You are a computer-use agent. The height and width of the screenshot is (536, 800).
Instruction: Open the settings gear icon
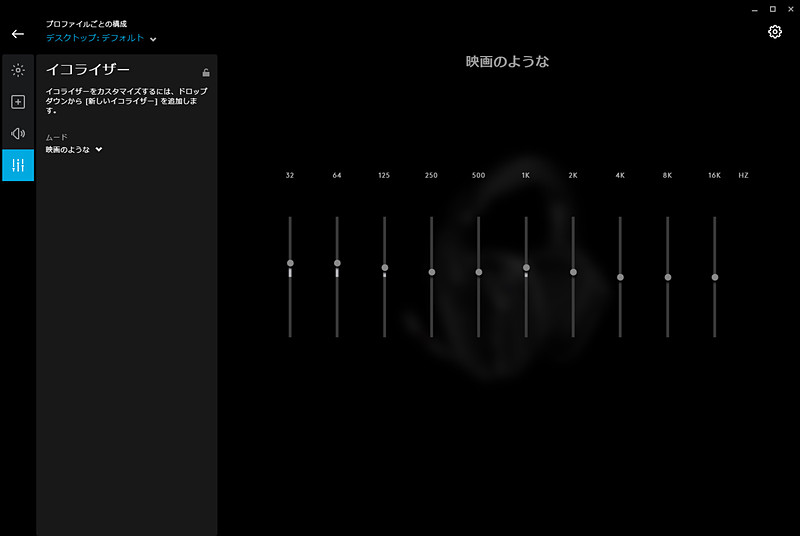click(774, 32)
